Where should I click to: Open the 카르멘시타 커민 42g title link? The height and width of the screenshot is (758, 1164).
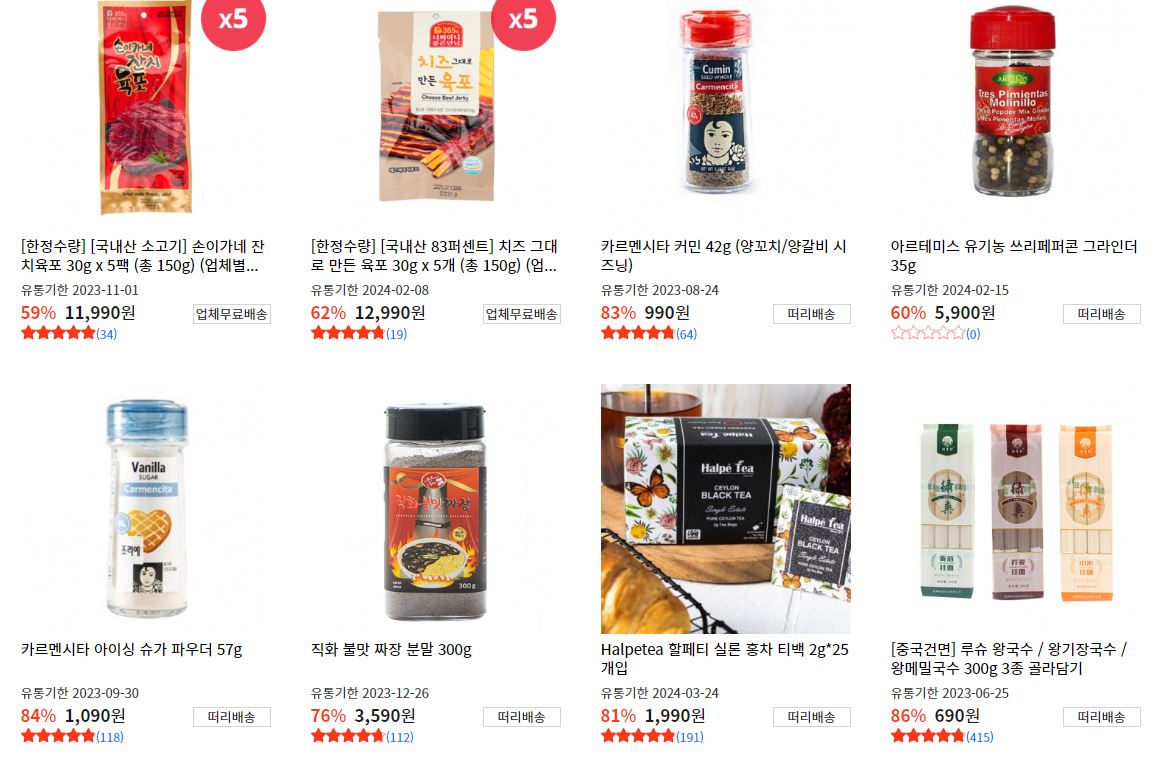[724, 255]
